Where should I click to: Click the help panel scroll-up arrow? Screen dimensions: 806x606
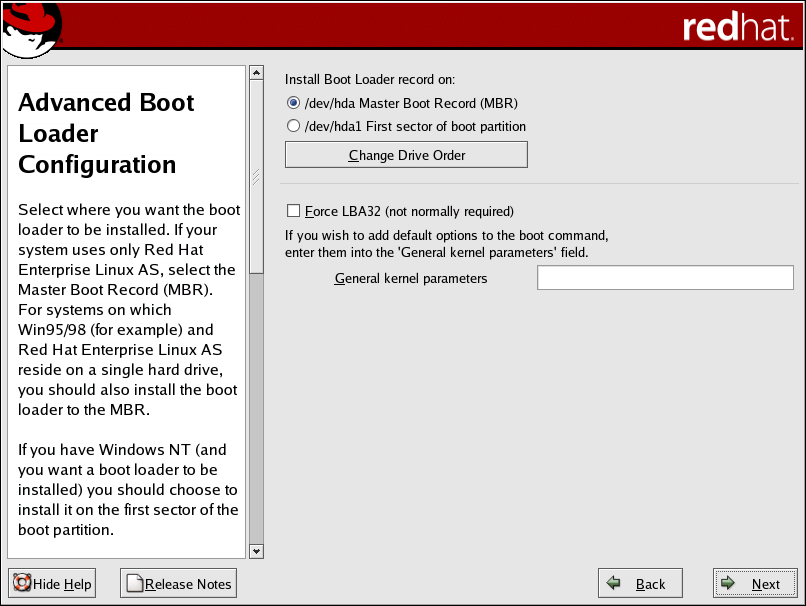256,73
